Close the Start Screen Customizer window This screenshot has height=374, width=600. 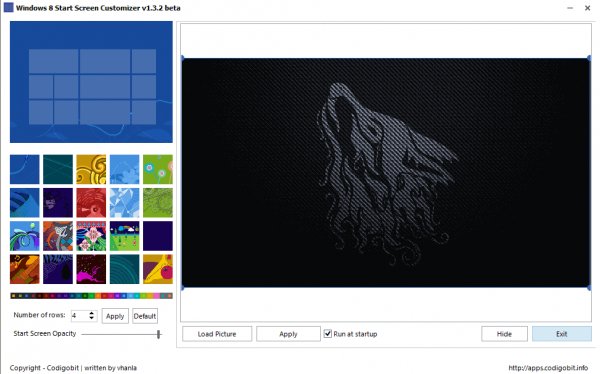click(588, 8)
